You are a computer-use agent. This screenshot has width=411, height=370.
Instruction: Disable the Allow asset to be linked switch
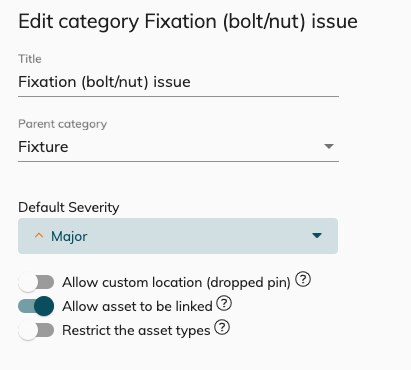(x=36, y=306)
